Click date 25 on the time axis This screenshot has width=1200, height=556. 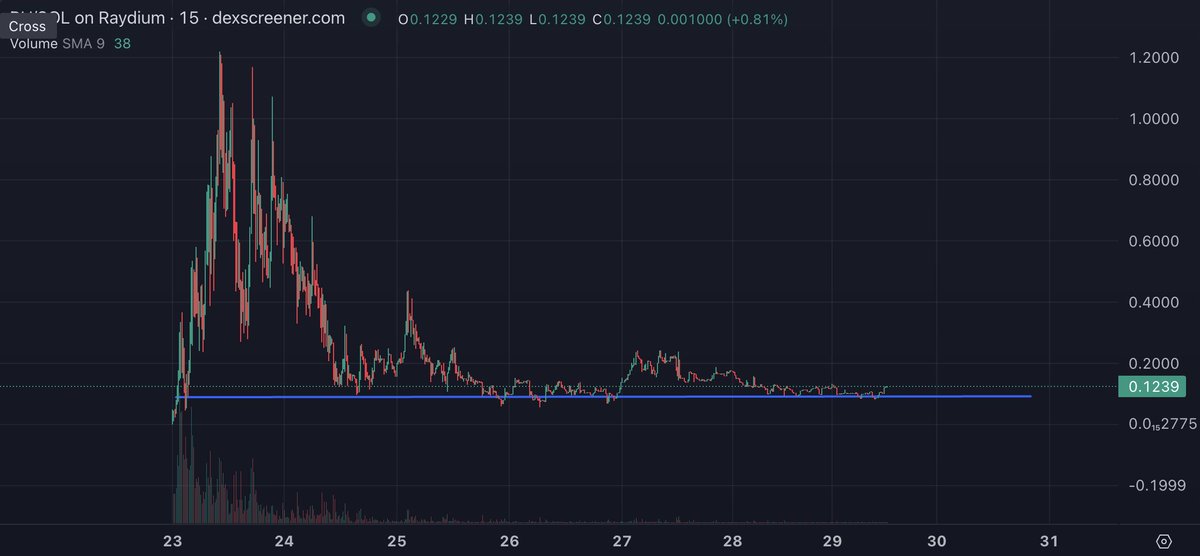coord(397,541)
